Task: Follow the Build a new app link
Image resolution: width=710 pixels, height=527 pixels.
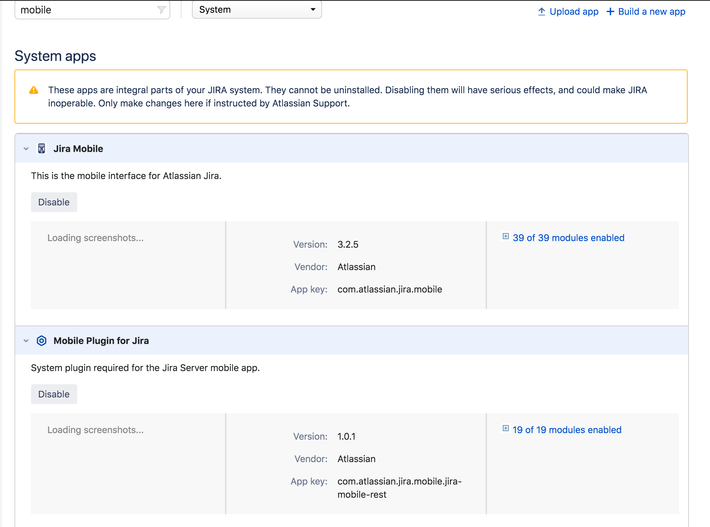Action: (x=651, y=12)
